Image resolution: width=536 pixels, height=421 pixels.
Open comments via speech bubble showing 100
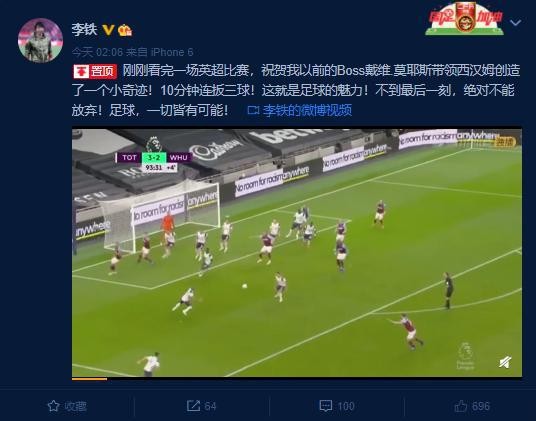pyautogui.click(x=337, y=406)
